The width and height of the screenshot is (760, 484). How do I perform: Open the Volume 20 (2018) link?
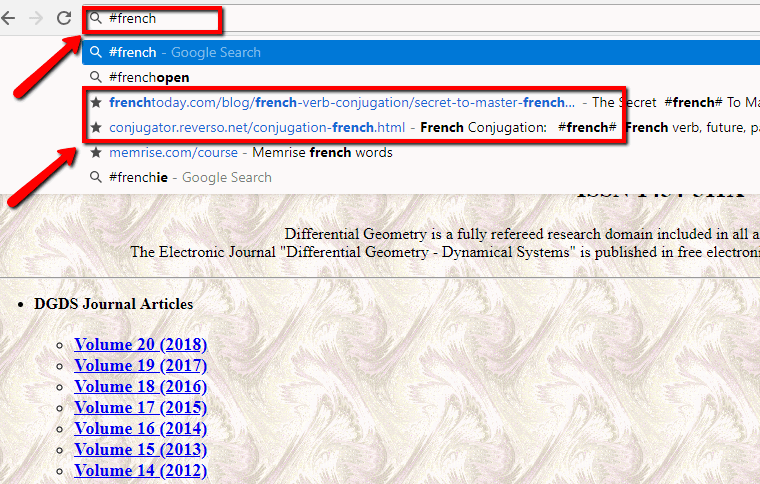141,344
